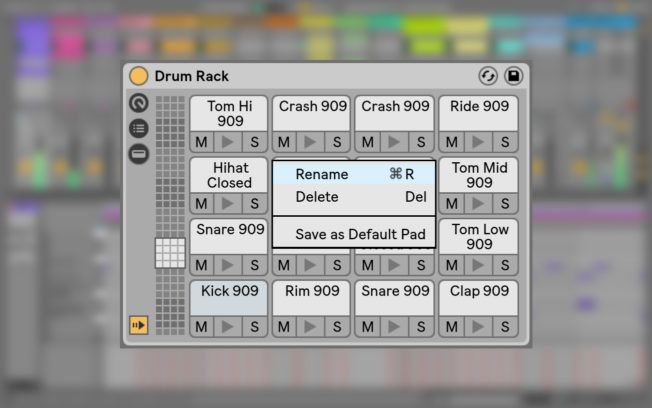The height and width of the screenshot is (408, 652).
Task: Click the Save Preset disk icon
Action: pos(514,76)
